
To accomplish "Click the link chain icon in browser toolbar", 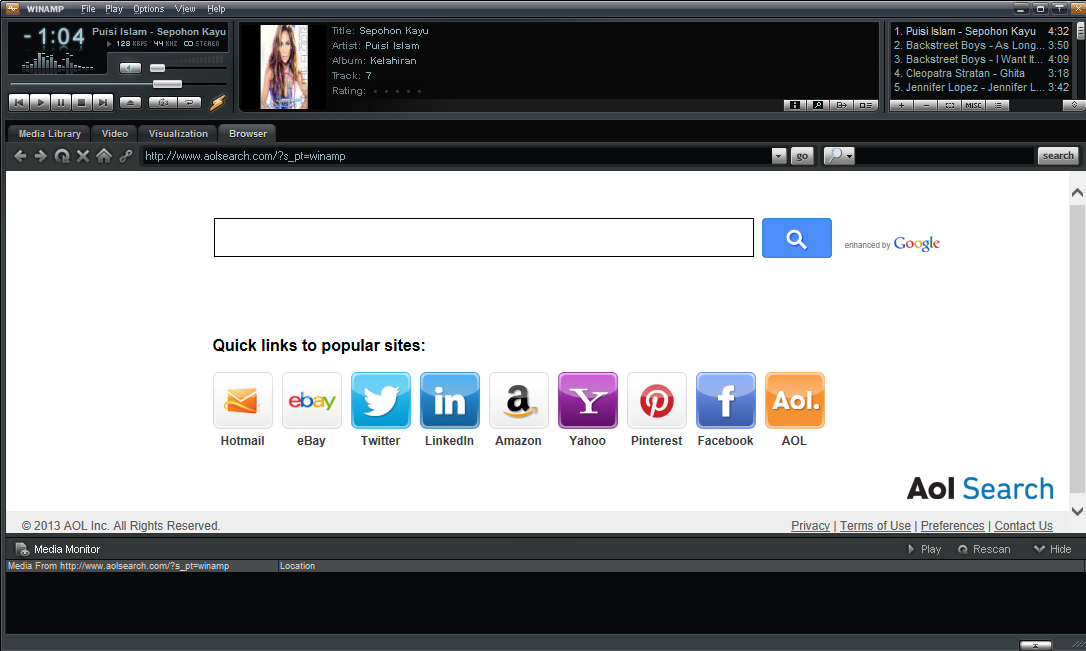I will pos(125,156).
